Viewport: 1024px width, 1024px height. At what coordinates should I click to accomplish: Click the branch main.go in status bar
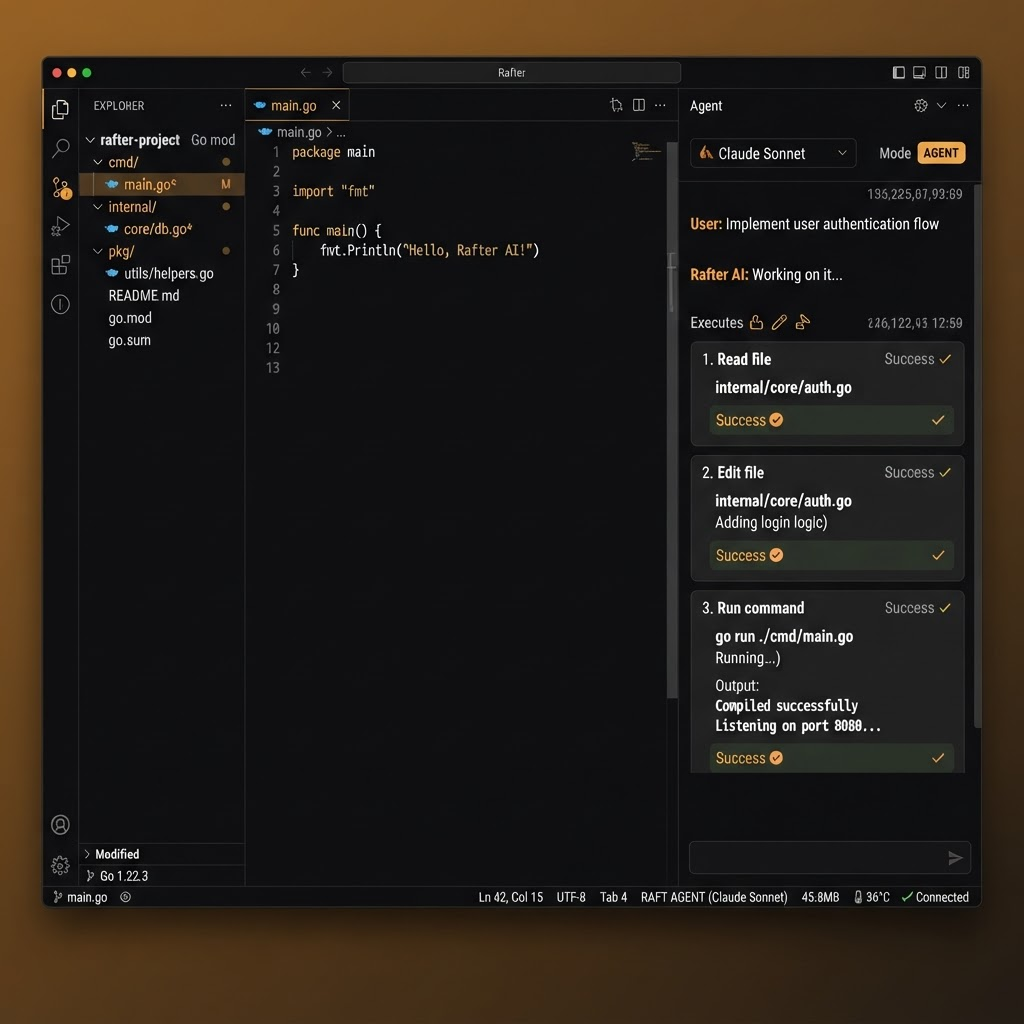coord(80,897)
